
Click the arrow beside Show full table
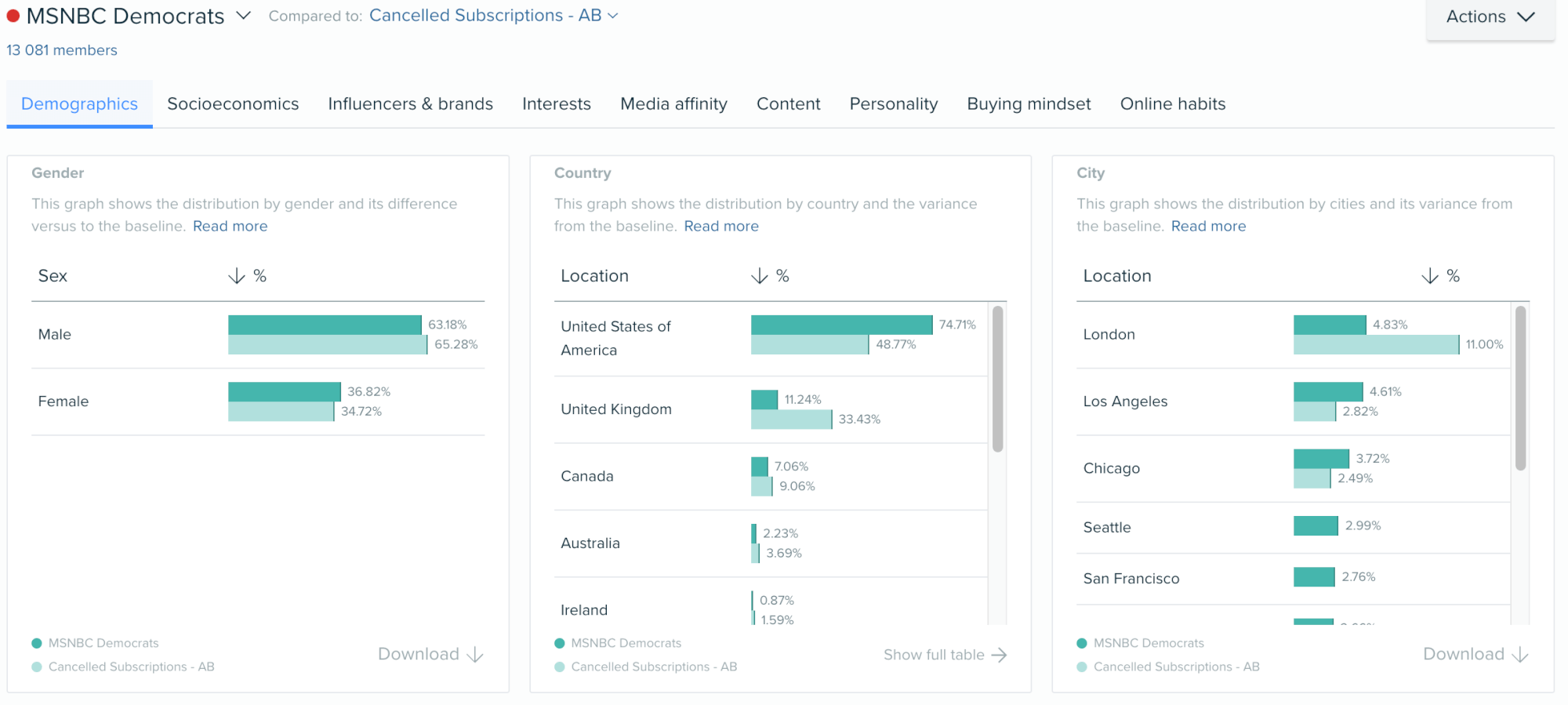point(999,655)
